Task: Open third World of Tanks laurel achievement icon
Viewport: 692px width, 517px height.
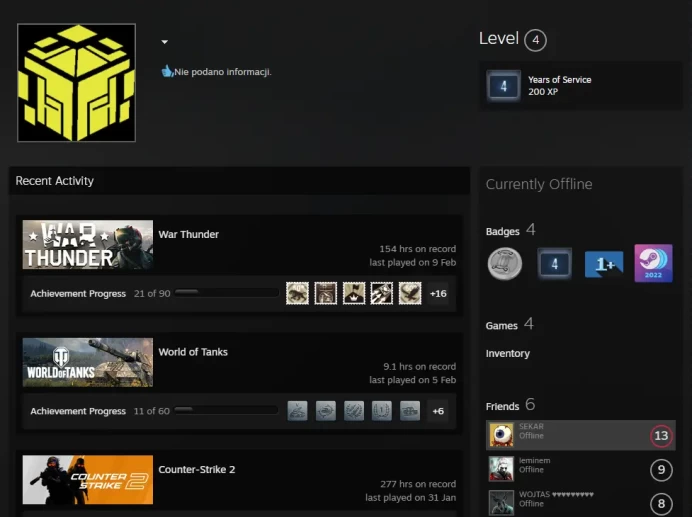Action: (354, 411)
